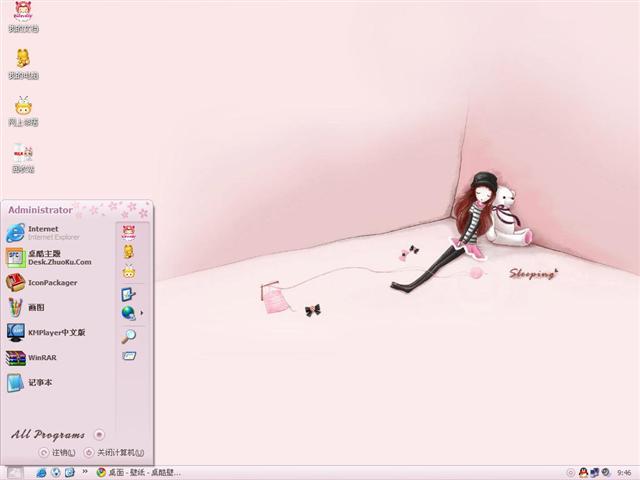Screen dimensions: 640x480
Task: Click the magnifier search icon in Start menu
Action: click(128, 337)
